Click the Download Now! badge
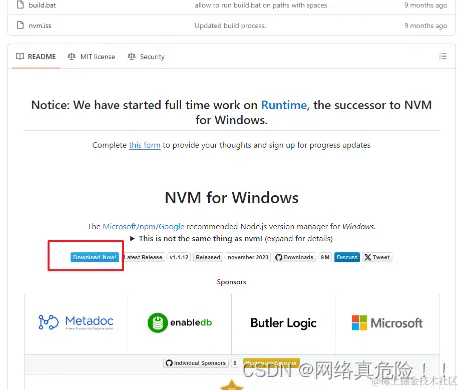This screenshot has width=461, height=390. (95, 257)
